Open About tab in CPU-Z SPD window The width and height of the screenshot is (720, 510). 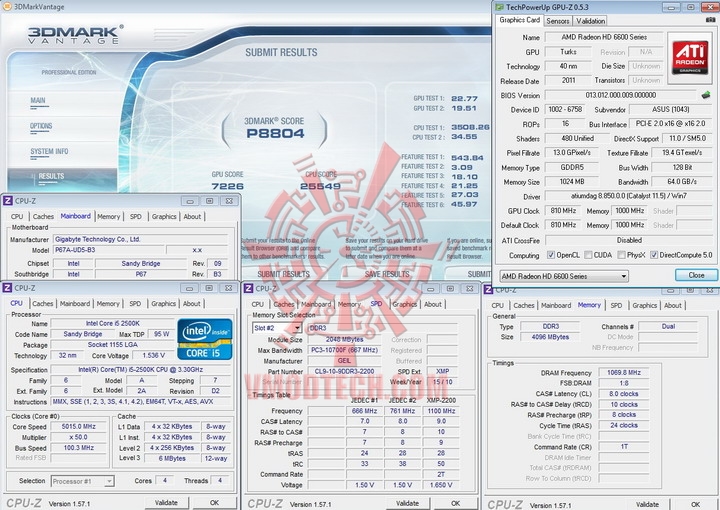point(433,304)
